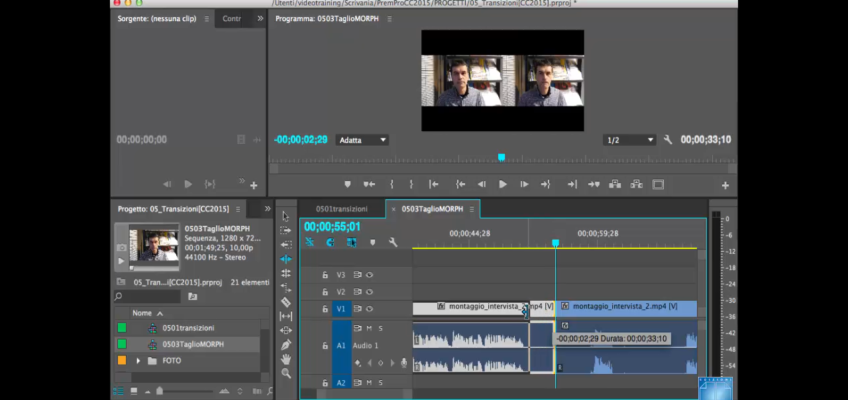Click the Lift button in Program monitor

(615, 184)
